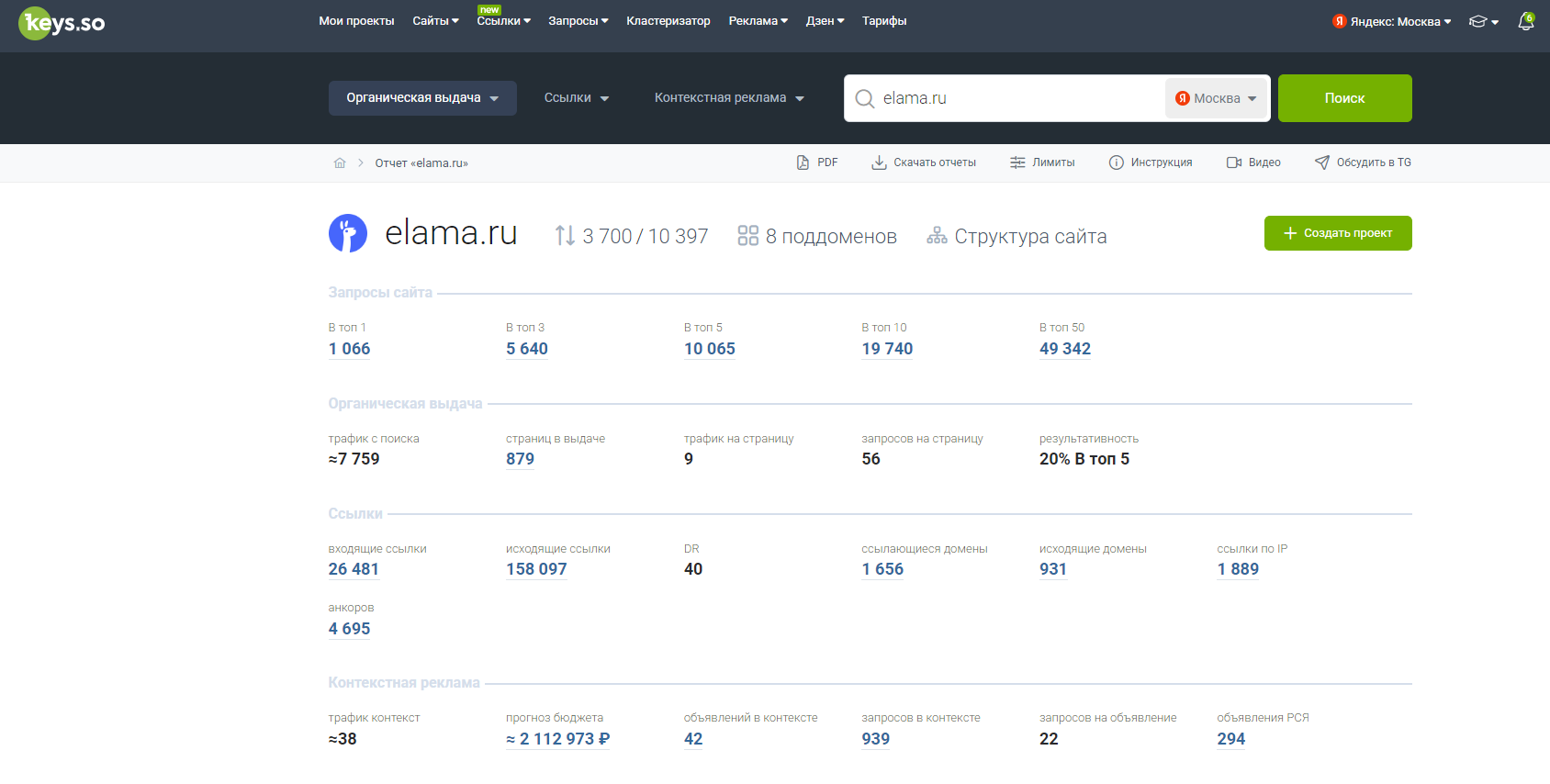The height and width of the screenshot is (784, 1550).
Task: Open the Яндекс: Москва region dropdown
Action: pyautogui.click(x=1392, y=21)
